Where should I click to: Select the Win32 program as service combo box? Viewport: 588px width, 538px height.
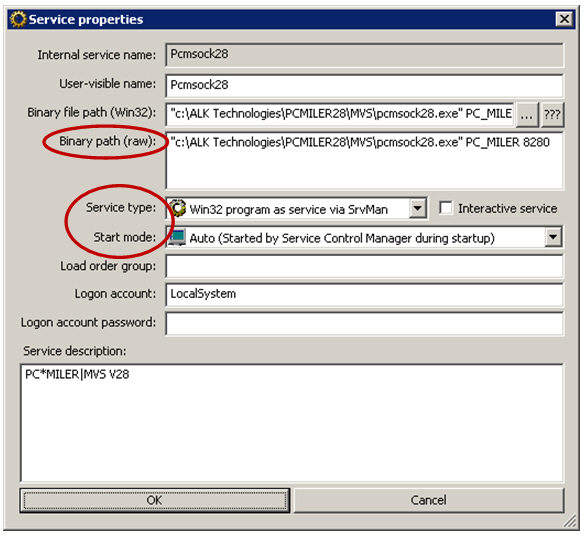tap(296, 208)
